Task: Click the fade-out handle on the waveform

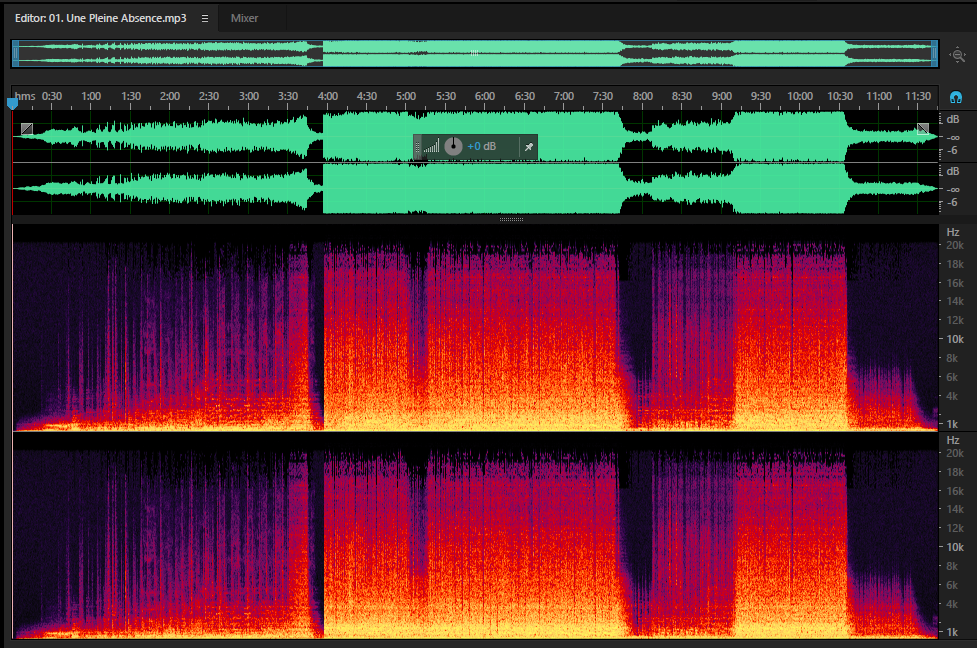Action: pos(923,129)
